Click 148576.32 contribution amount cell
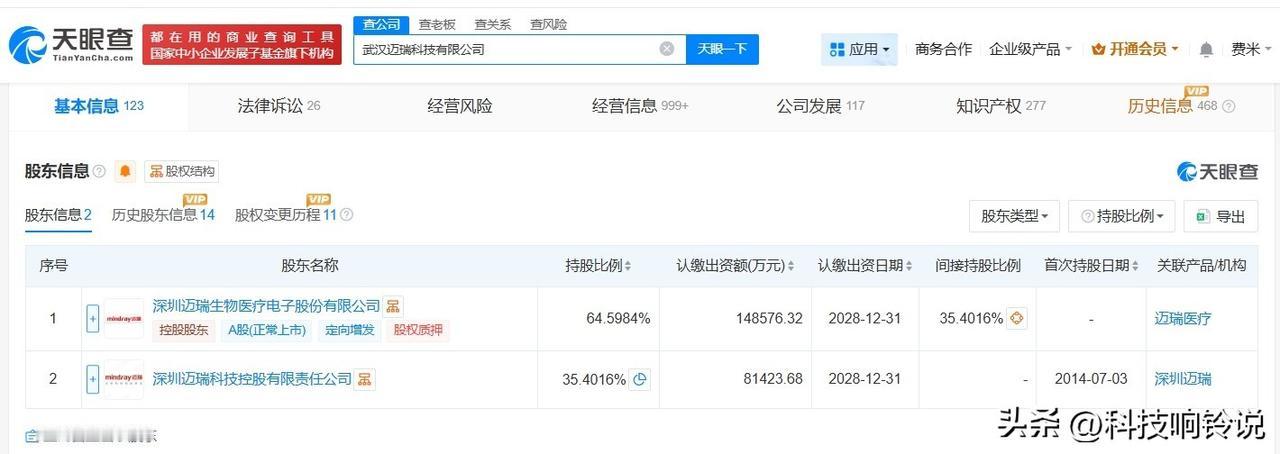 tap(768, 319)
